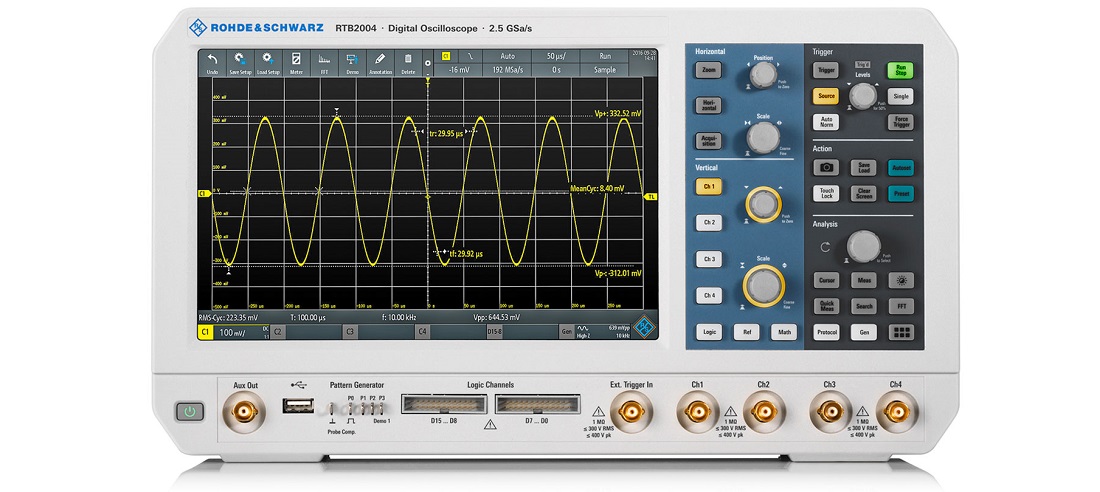Tap the 0 s horizontal position field
Viewport: 1100px width, 492px height.
[x=555, y=69]
